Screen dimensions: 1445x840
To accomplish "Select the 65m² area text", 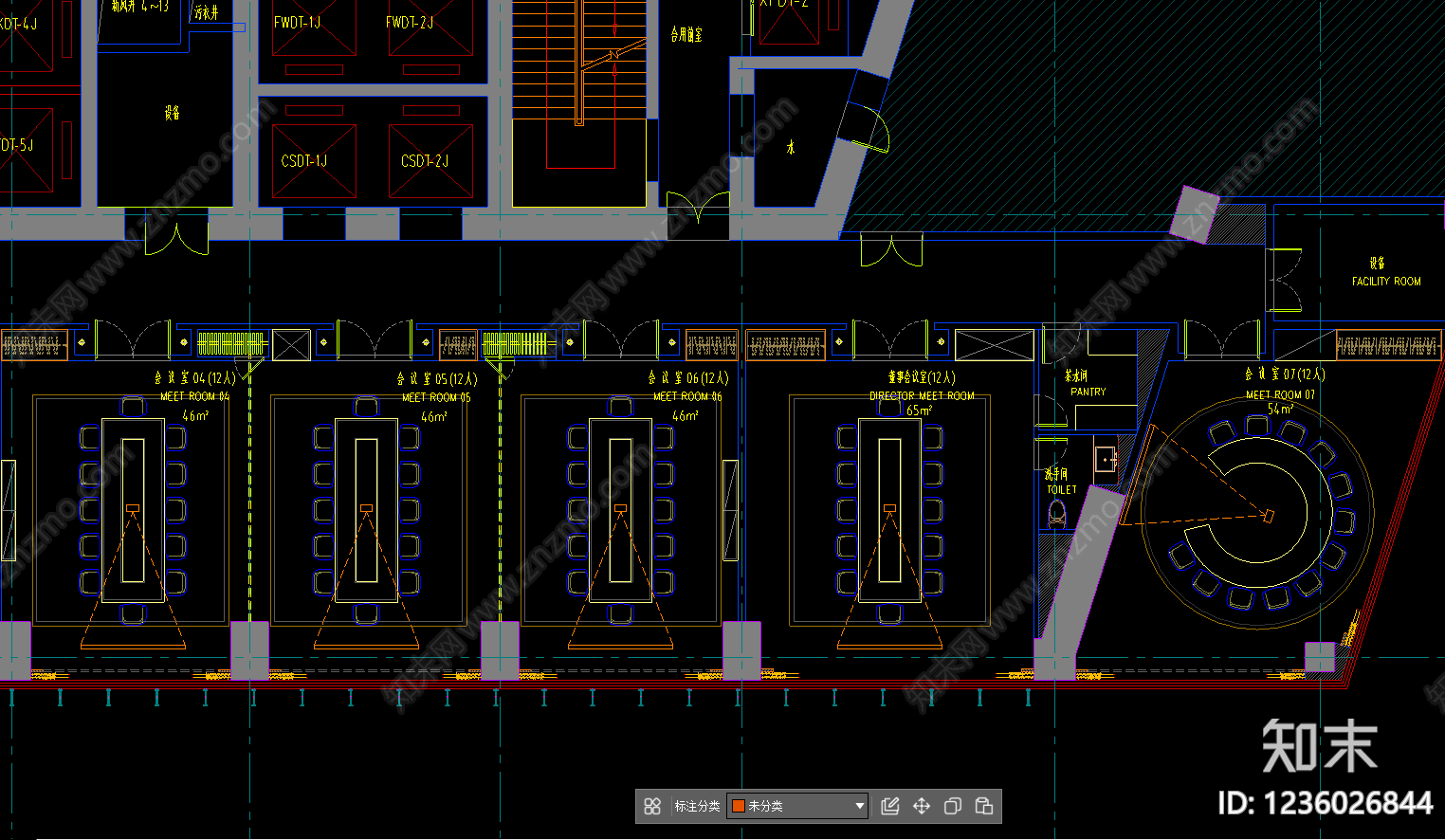I will tap(919, 411).
